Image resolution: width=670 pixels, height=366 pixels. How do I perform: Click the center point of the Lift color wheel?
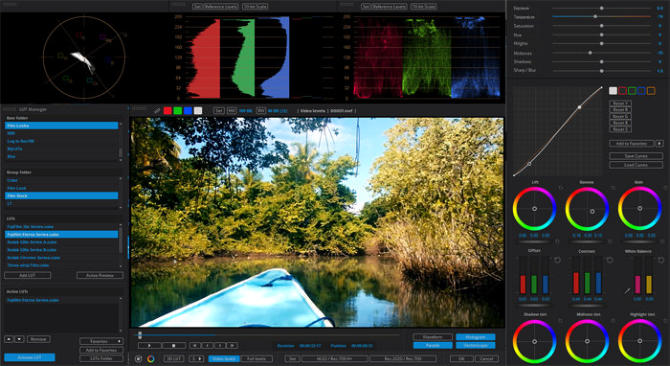click(x=534, y=209)
